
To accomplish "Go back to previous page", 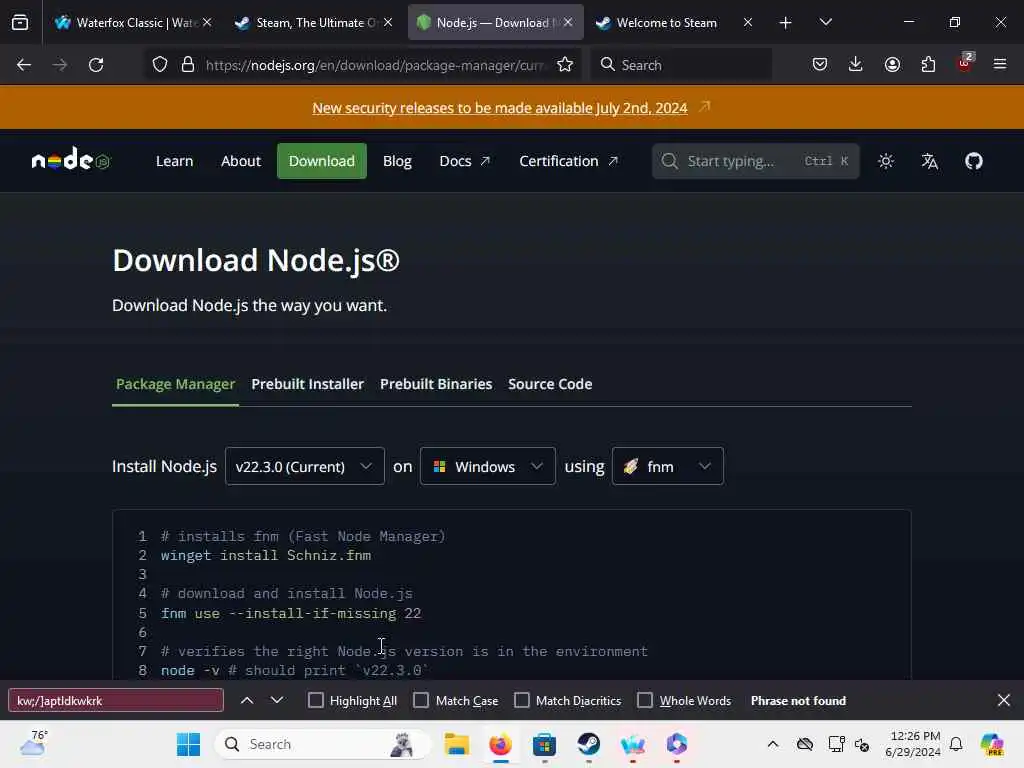I will pyautogui.click(x=24, y=65).
